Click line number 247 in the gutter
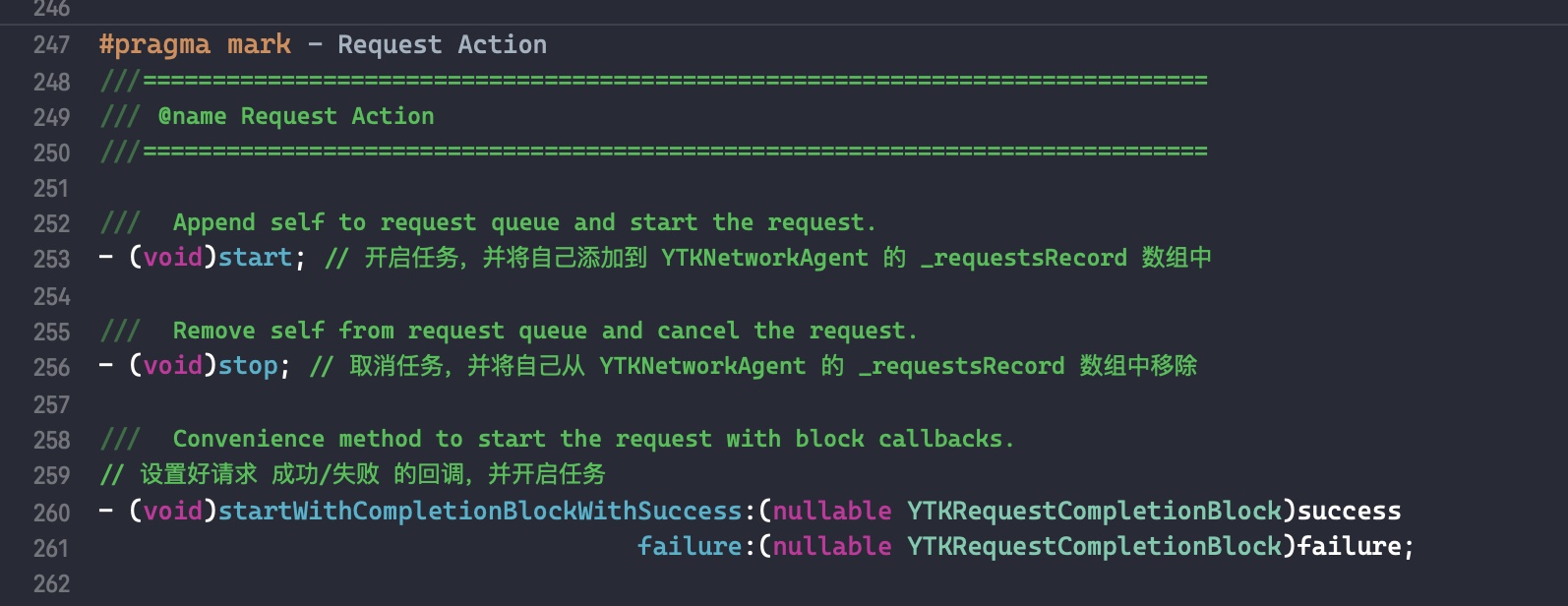The image size is (1568, 606). click(x=51, y=45)
